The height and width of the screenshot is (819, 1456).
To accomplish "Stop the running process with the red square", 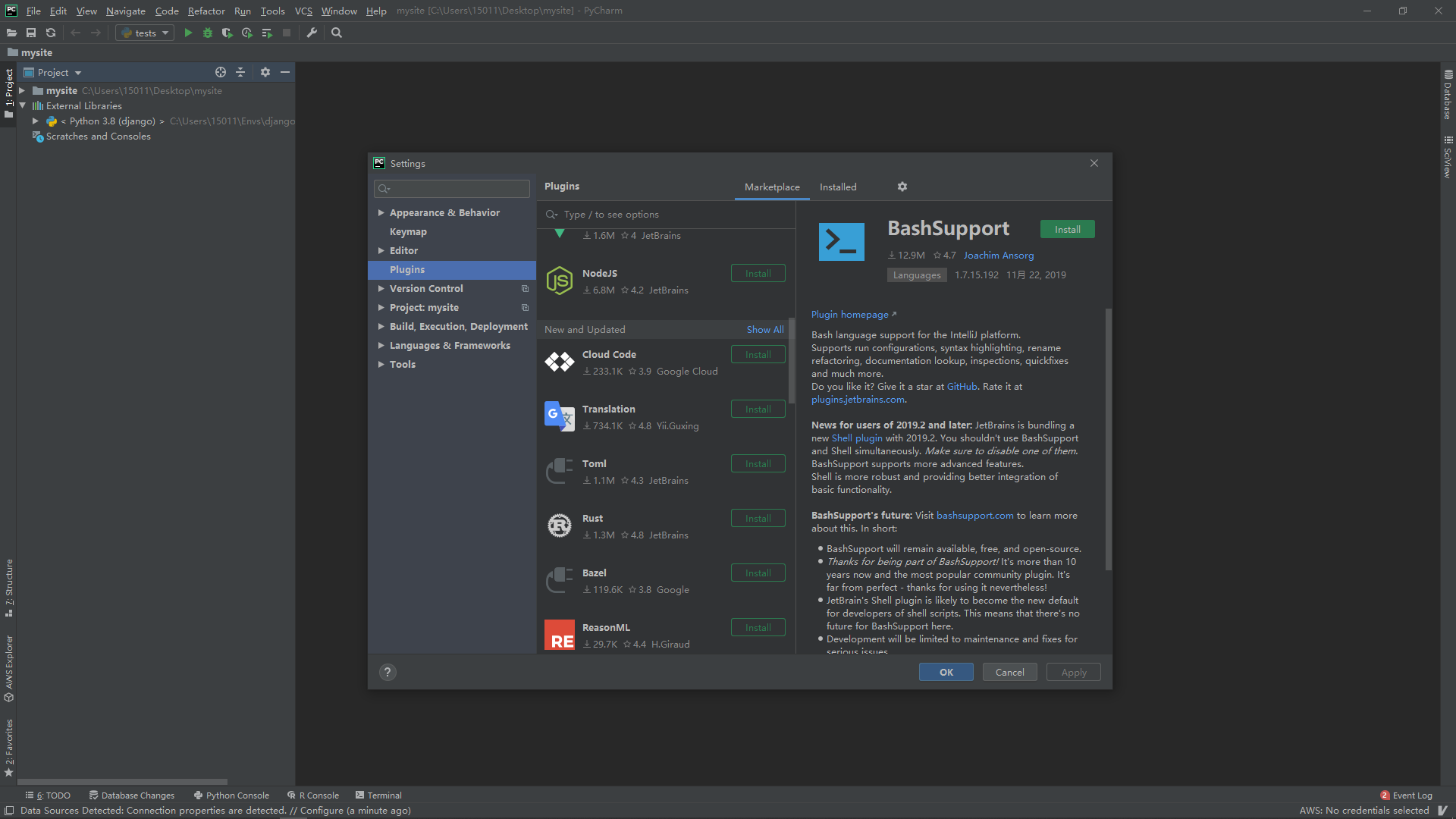I will pos(286,33).
